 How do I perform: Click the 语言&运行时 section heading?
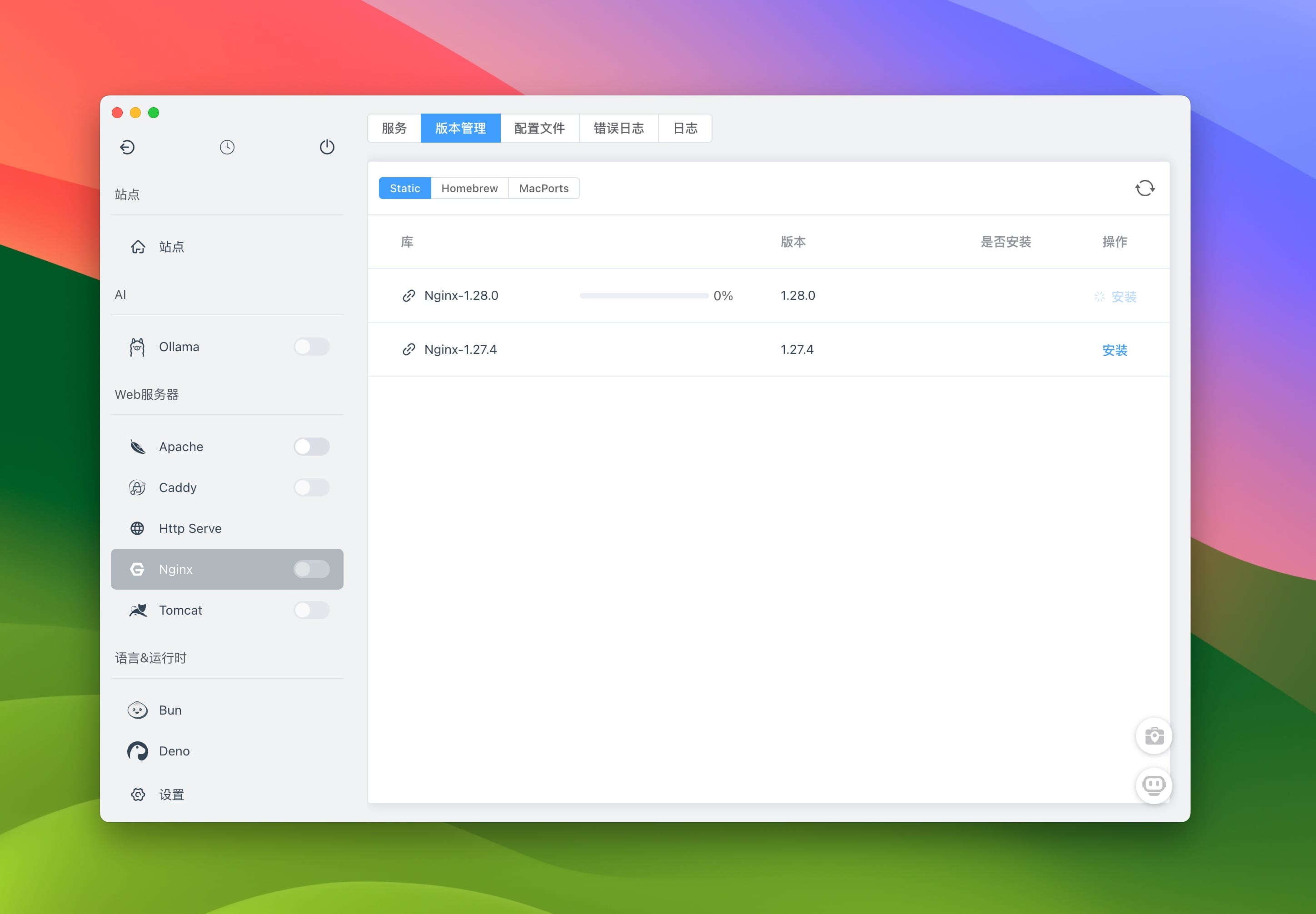point(151,658)
